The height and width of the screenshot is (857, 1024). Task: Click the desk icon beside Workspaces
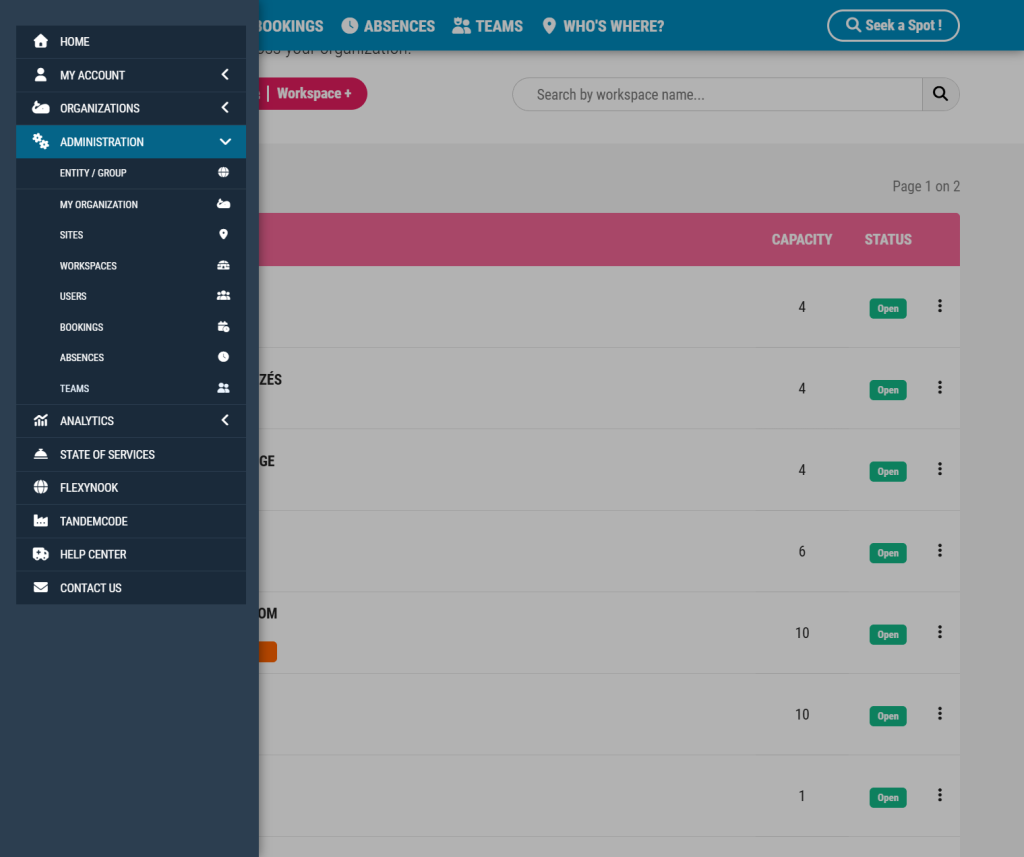click(223, 265)
